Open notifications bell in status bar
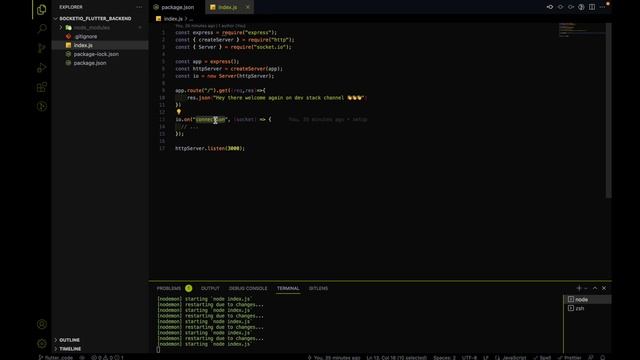The image size is (640, 360). (x=602, y=357)
